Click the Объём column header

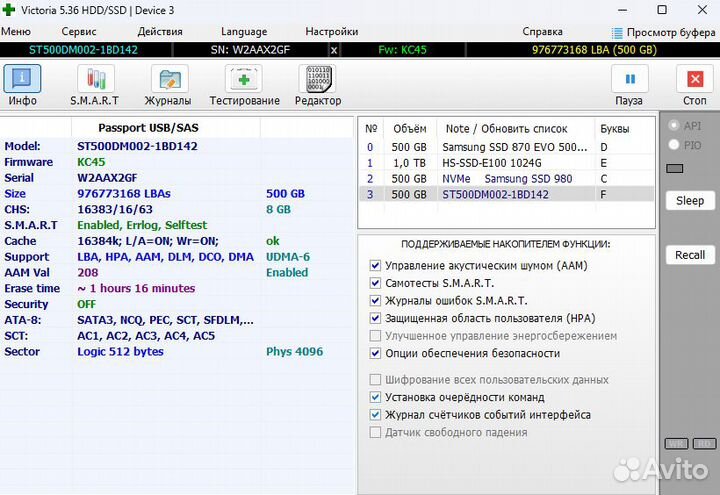(x=410, y=129)
